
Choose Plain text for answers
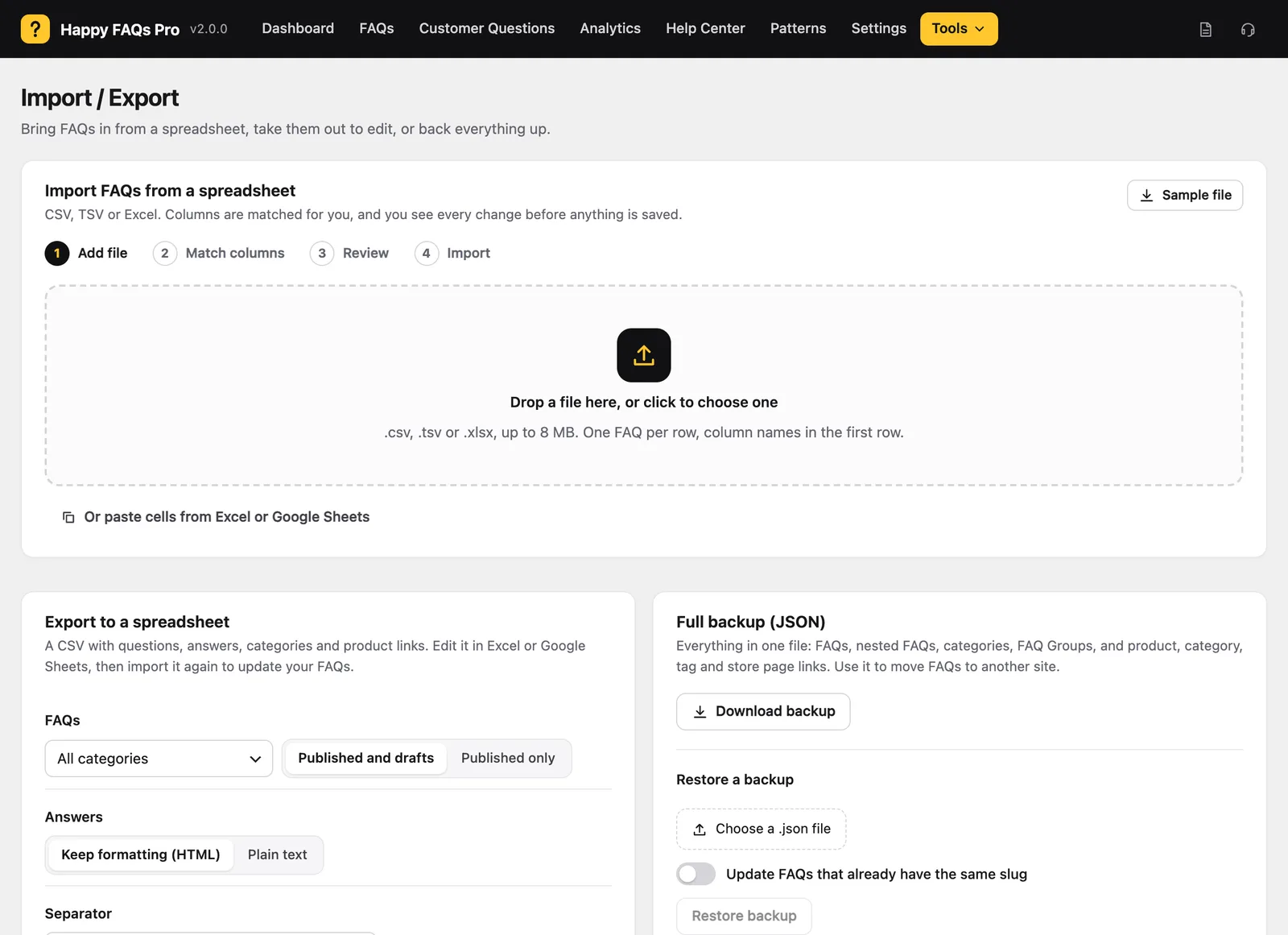pos(278,854)
